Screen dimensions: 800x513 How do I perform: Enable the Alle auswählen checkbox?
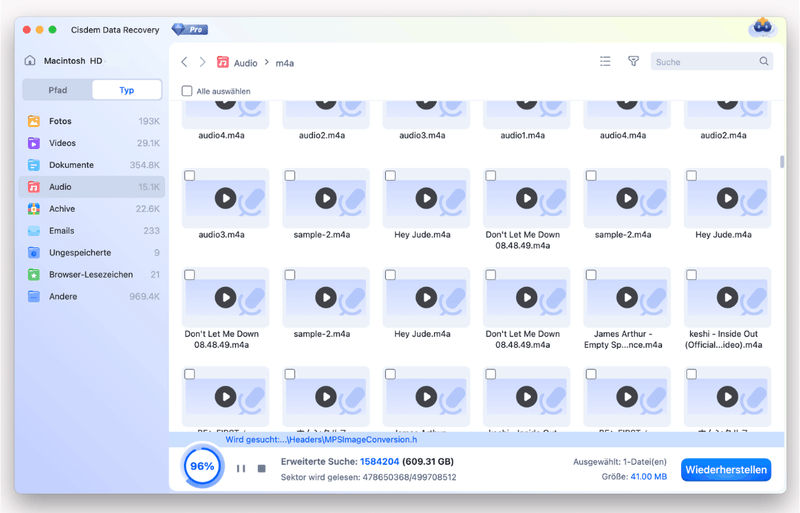tap(187, 91)
